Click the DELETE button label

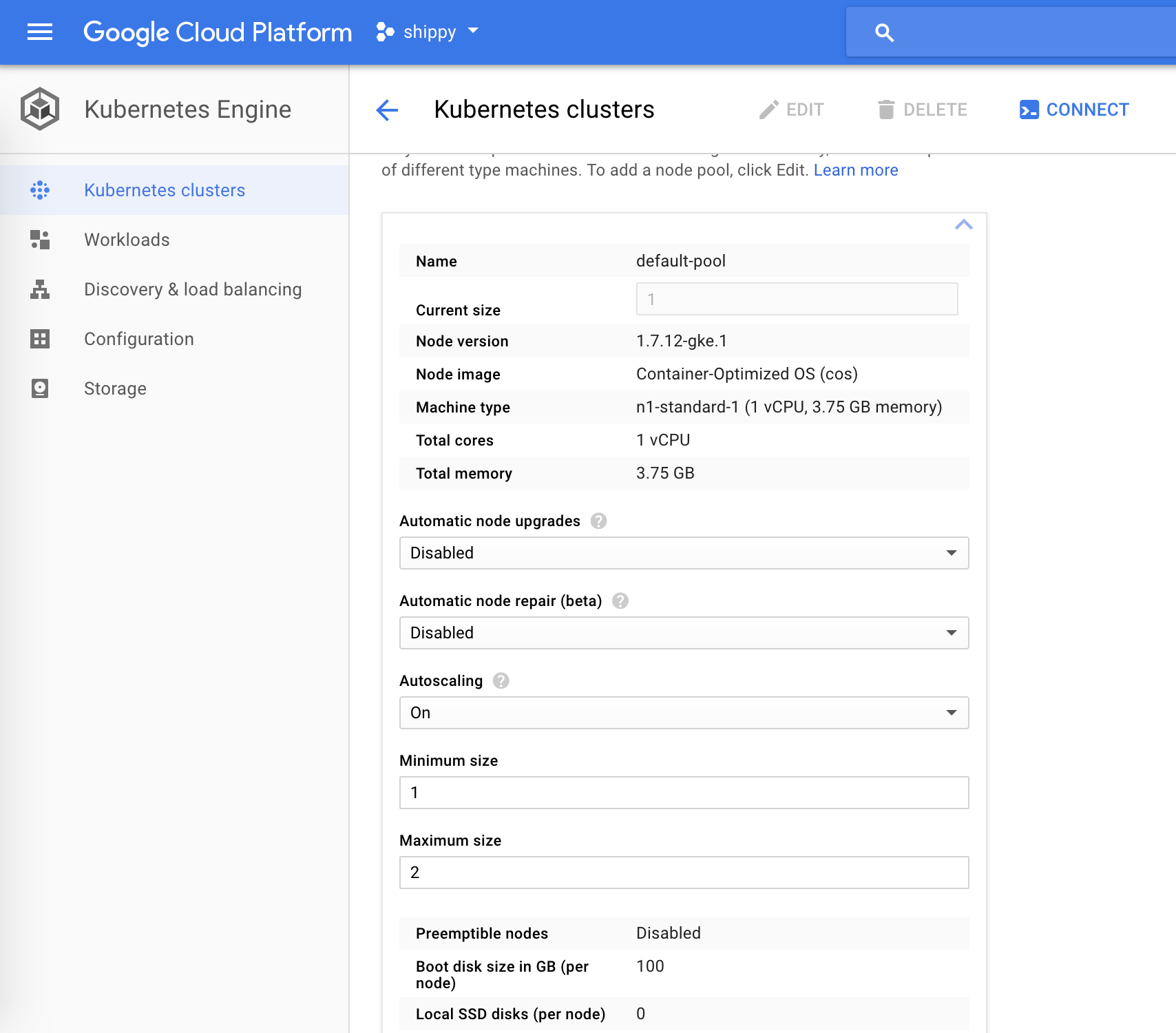coord(935,109)
